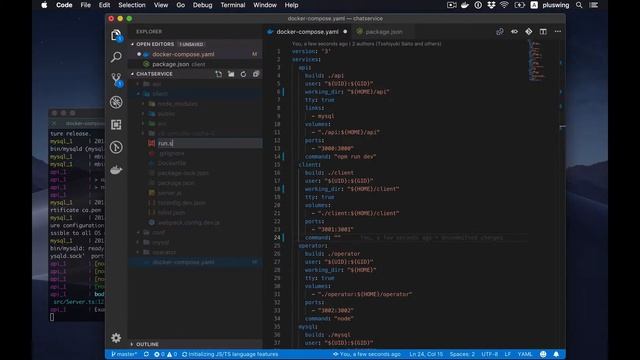Click the git blame text in status bar
The width and height of the screenshot is (640, 360).
367,354
